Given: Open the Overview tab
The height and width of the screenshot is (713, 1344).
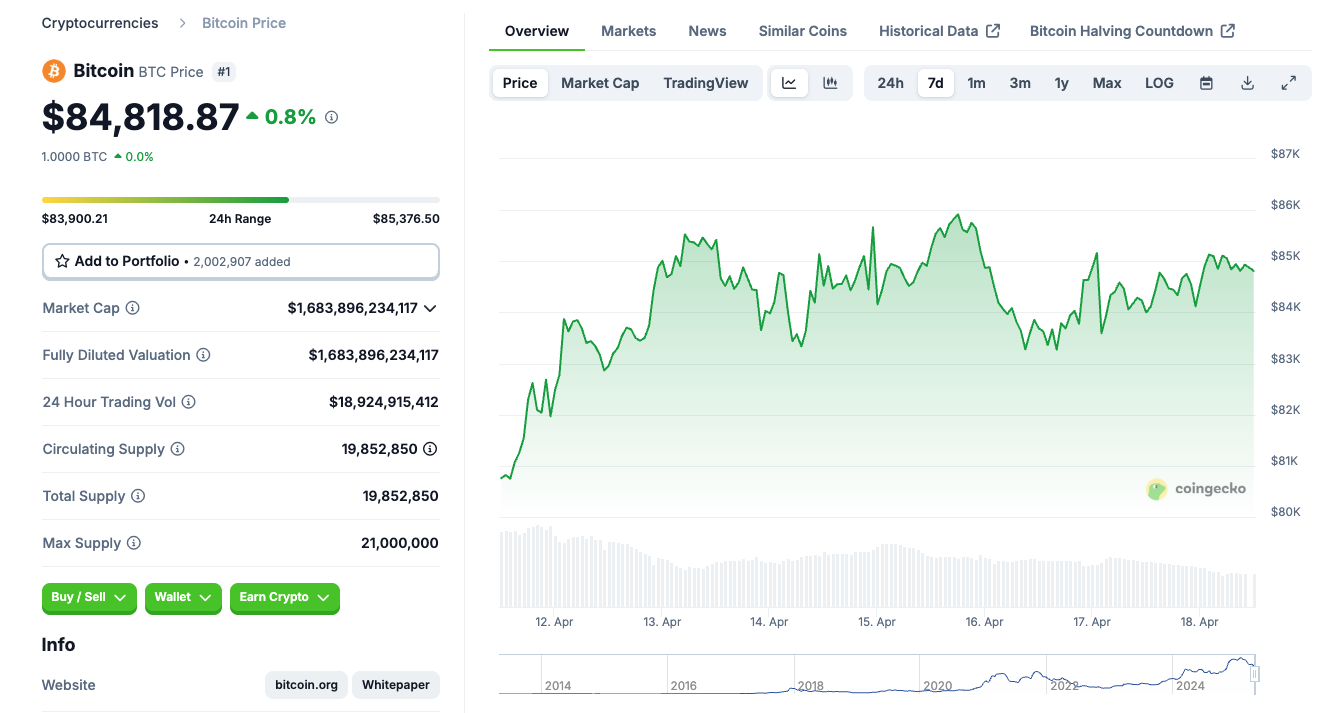Looking at the screenshot, I should pos(537,31).
